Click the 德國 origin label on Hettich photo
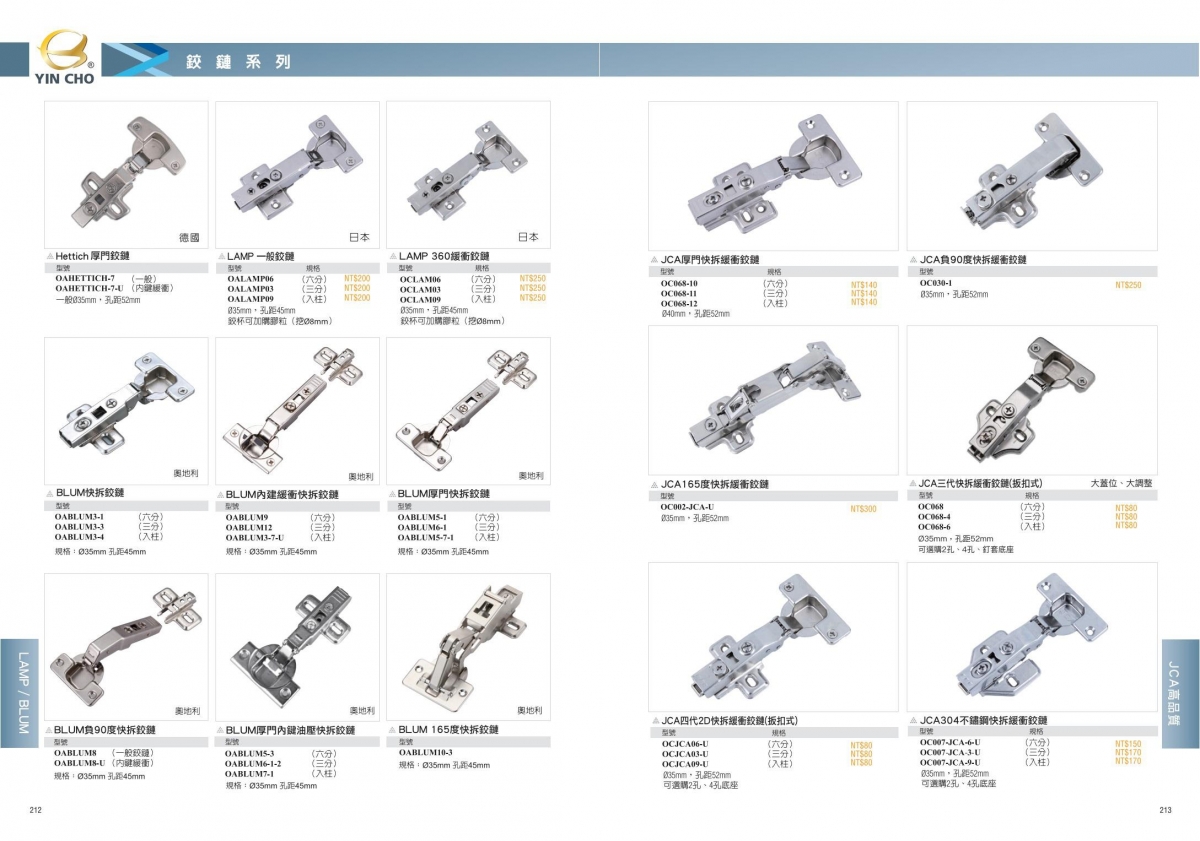The image size is (1200, 841). (x=189, y=238)
